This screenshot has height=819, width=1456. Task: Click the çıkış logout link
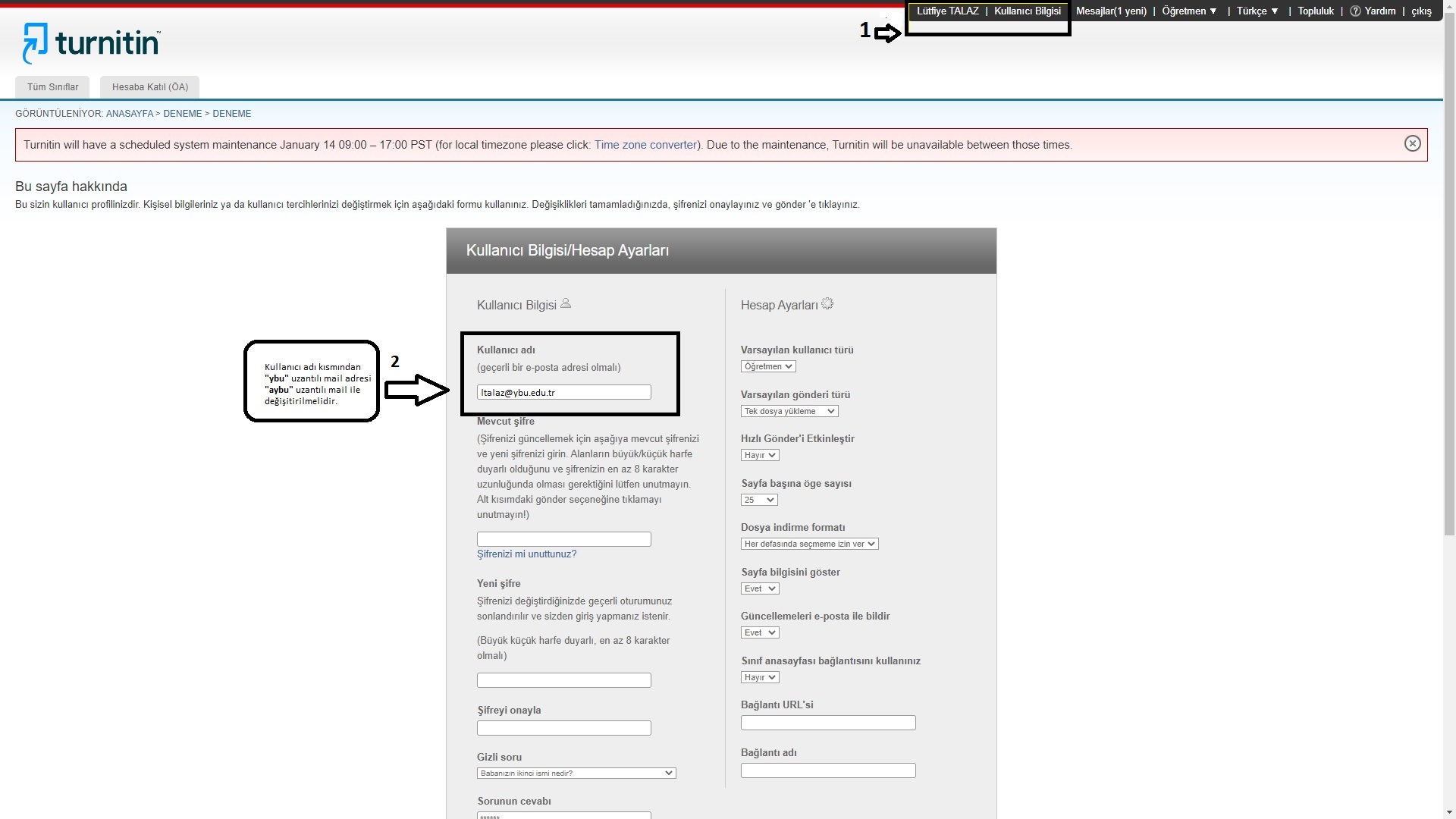point(1420,11)
